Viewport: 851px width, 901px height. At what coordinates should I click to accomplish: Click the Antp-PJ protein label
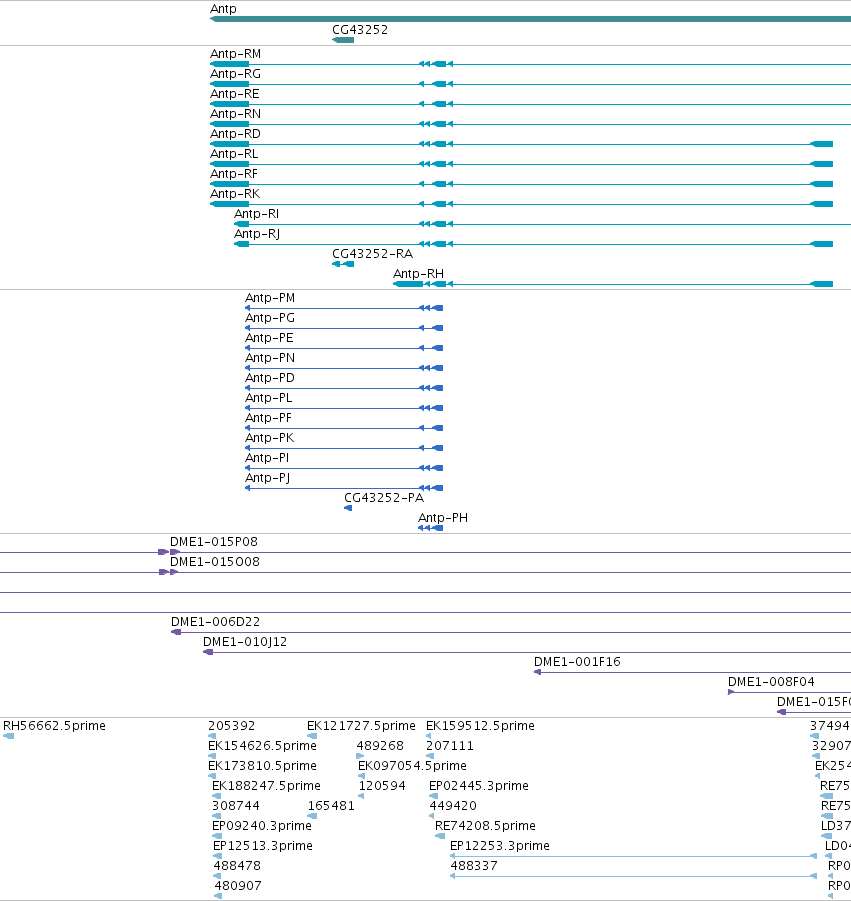click(x=268, y=478)
